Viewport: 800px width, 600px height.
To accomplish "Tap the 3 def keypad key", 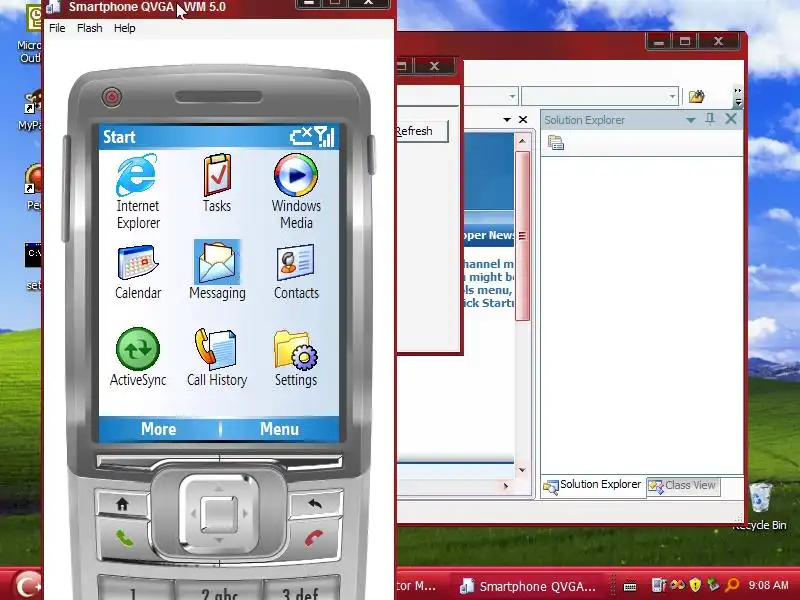I will [x=302, y=589].
